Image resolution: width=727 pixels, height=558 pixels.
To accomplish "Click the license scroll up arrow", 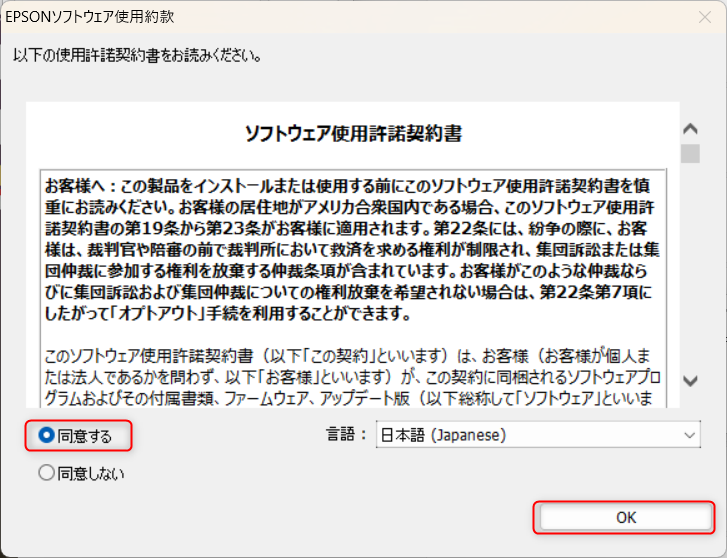I will coord(690,128).
